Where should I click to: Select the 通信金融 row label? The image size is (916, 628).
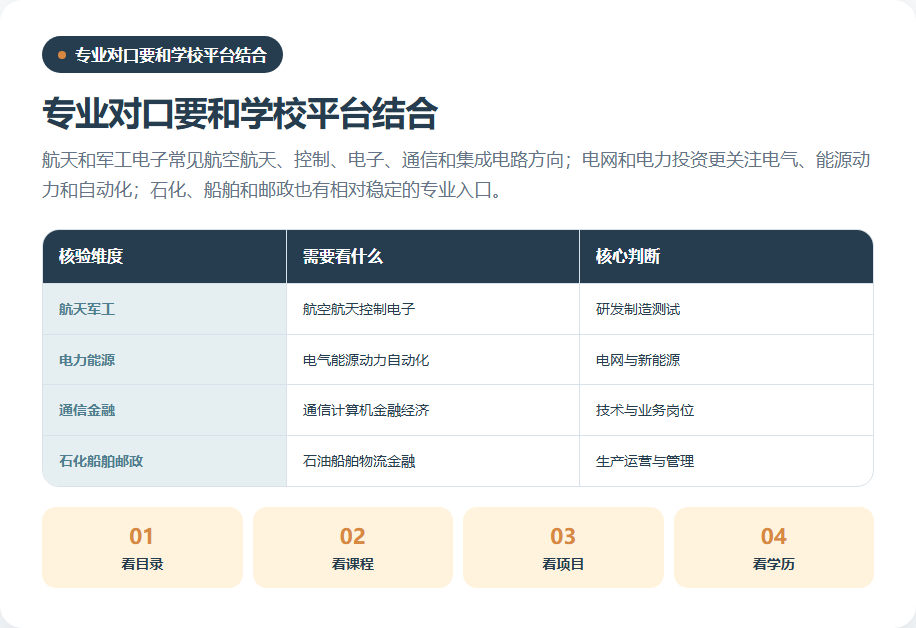(164, 410)
